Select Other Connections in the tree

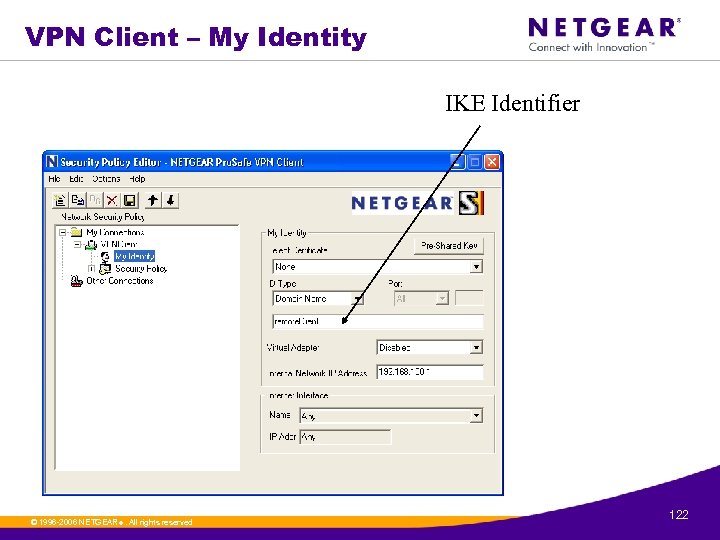pyautogui.click(x=120, y=281)
